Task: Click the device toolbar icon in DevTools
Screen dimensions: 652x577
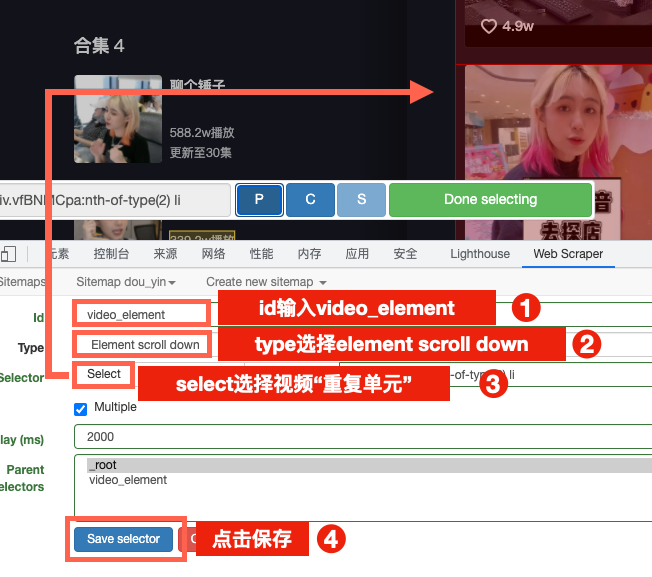Action: [x=9, y=254]
